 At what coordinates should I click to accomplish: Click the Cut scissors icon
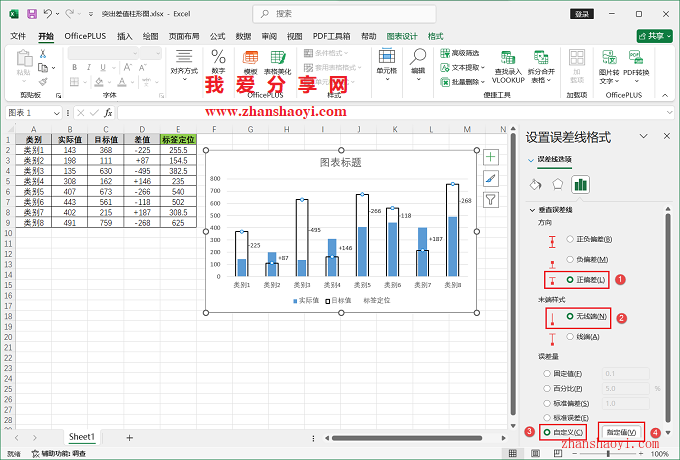43,54
